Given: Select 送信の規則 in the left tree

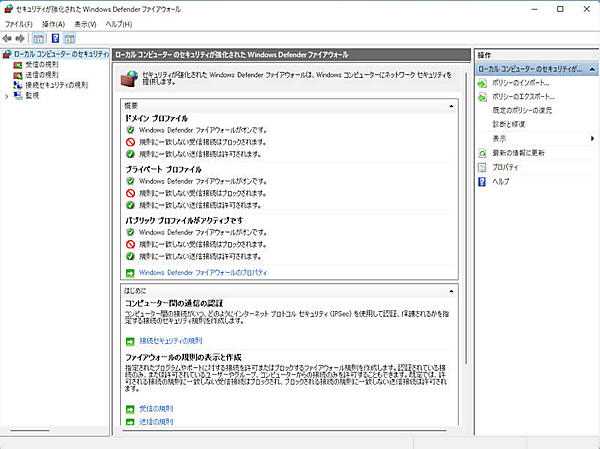Looking at the screenshot, I should click(40, 75).
